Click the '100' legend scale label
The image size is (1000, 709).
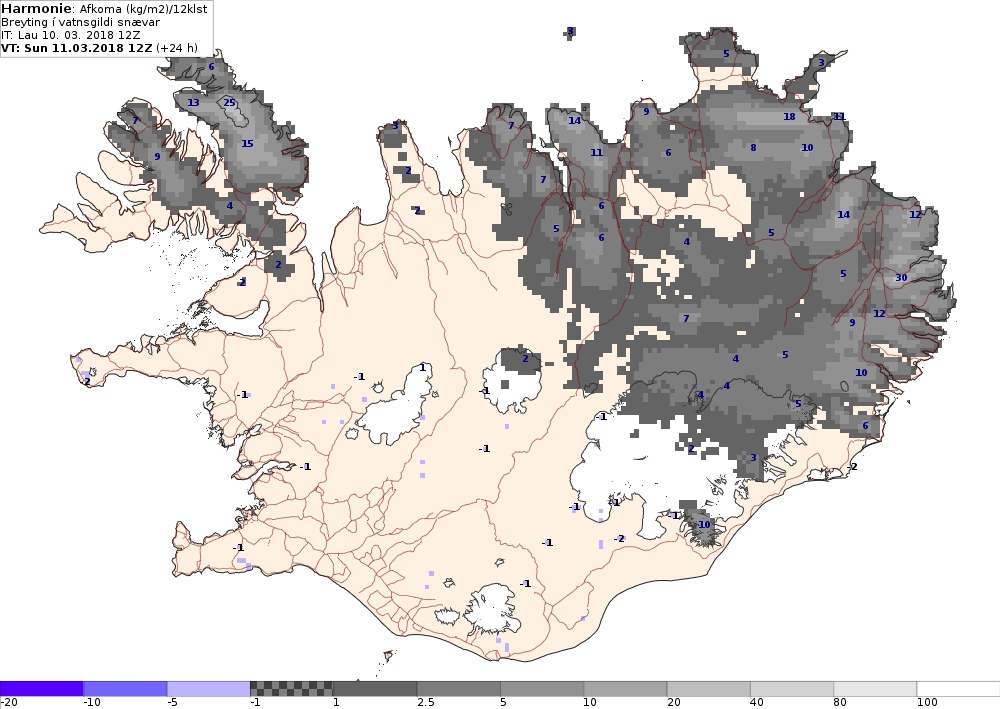(927, 703)
